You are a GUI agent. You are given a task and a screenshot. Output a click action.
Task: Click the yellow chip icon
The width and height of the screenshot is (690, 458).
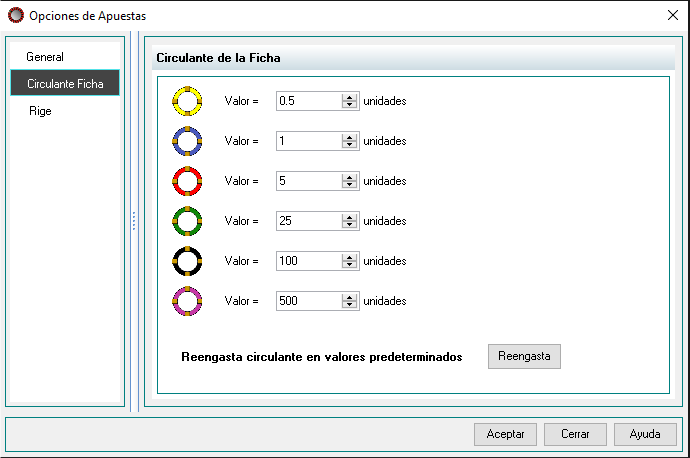pos(187,101)
